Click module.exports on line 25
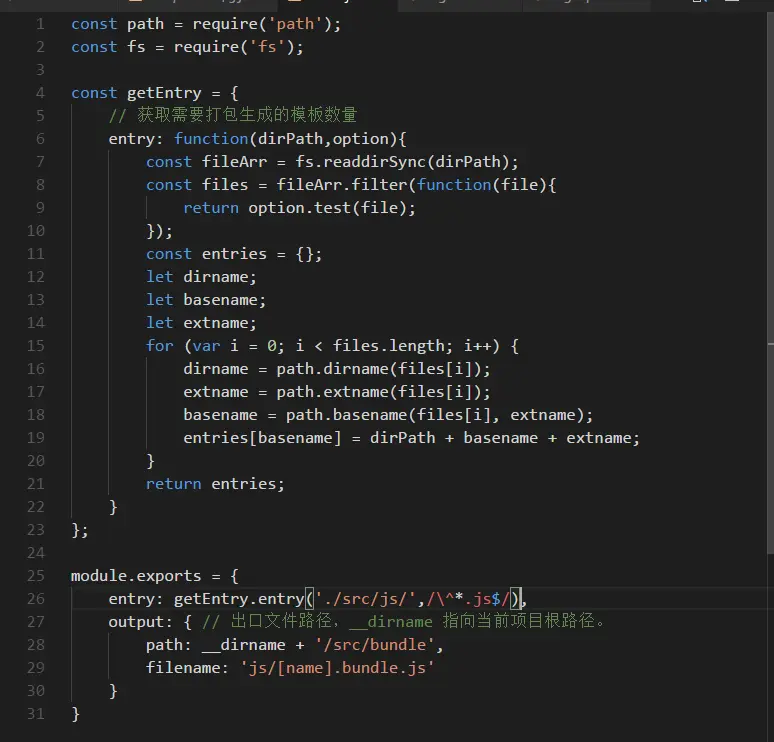Screen dimensions: 774x742 pos(136,576)
